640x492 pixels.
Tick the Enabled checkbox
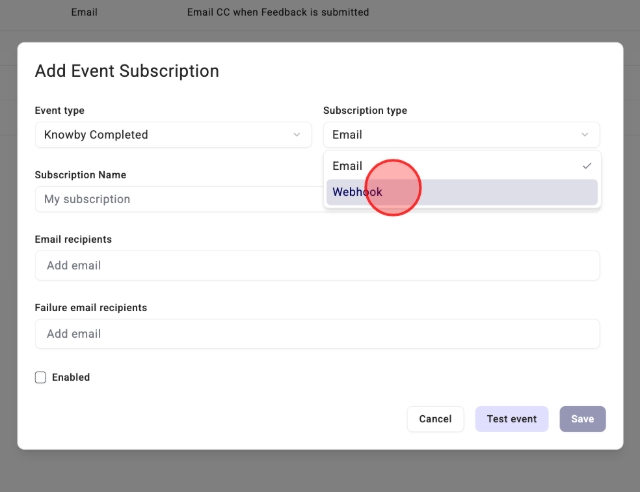point(40,377)
